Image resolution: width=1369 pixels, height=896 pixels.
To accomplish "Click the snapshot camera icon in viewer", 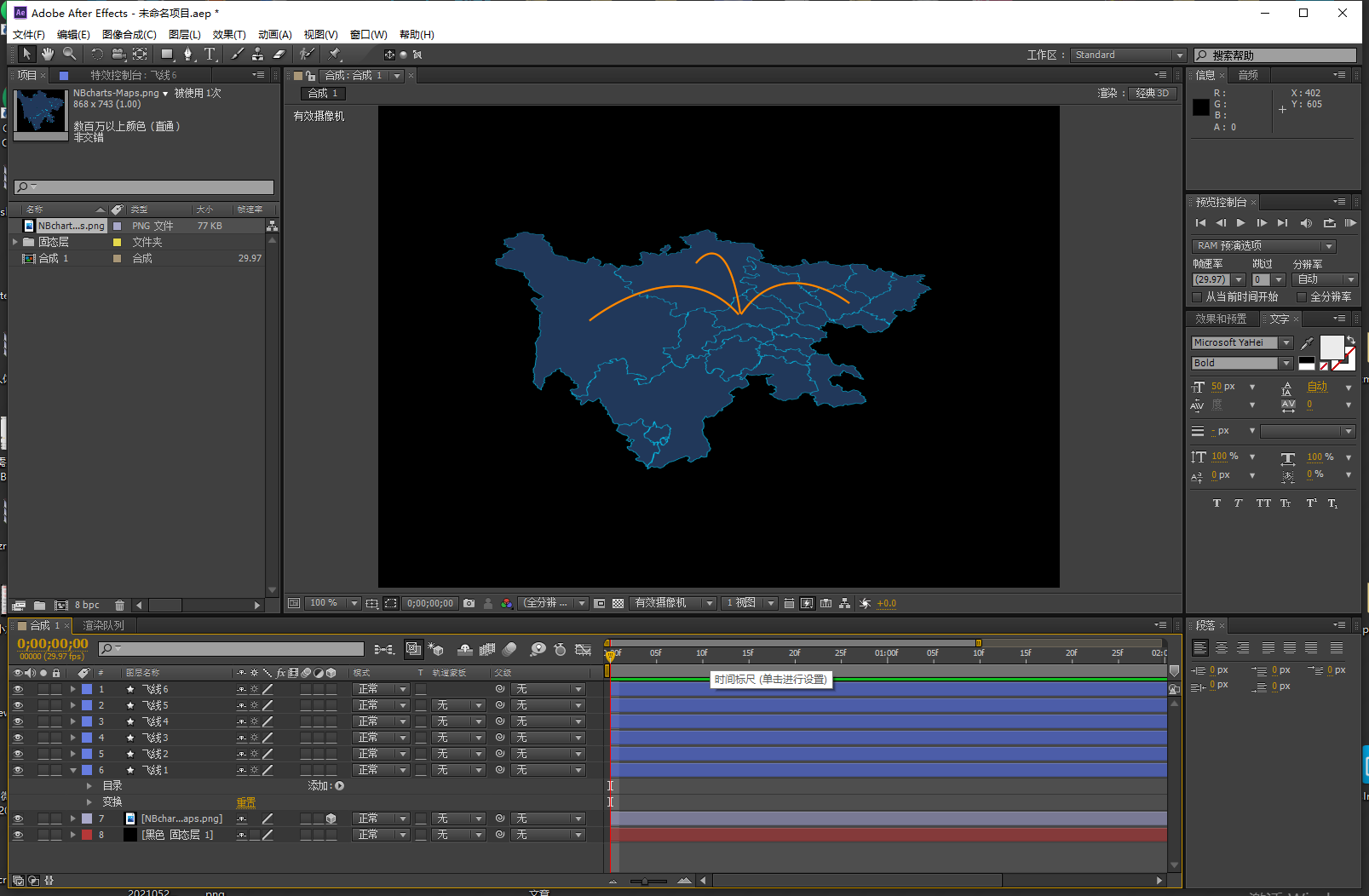I will coord(469,603).
